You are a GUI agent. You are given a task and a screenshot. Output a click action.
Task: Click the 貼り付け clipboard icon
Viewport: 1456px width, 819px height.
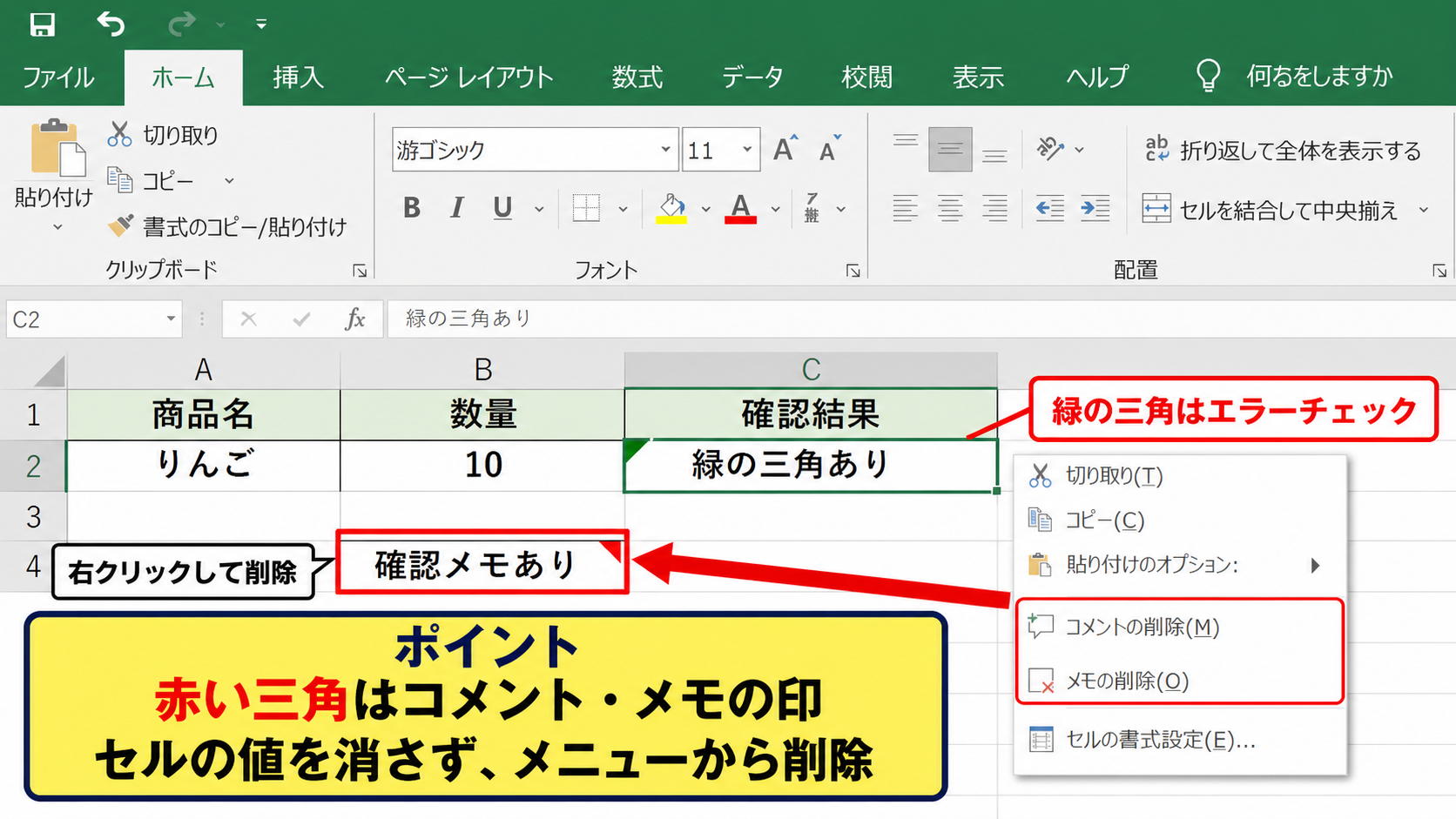click(58, 148)
